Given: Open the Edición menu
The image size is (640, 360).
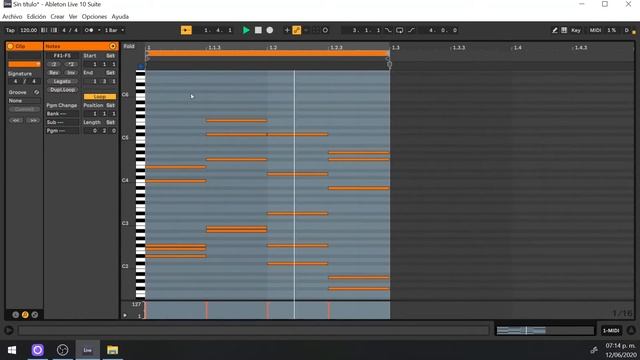Looking at the screenshot, I should pos(36,17).
